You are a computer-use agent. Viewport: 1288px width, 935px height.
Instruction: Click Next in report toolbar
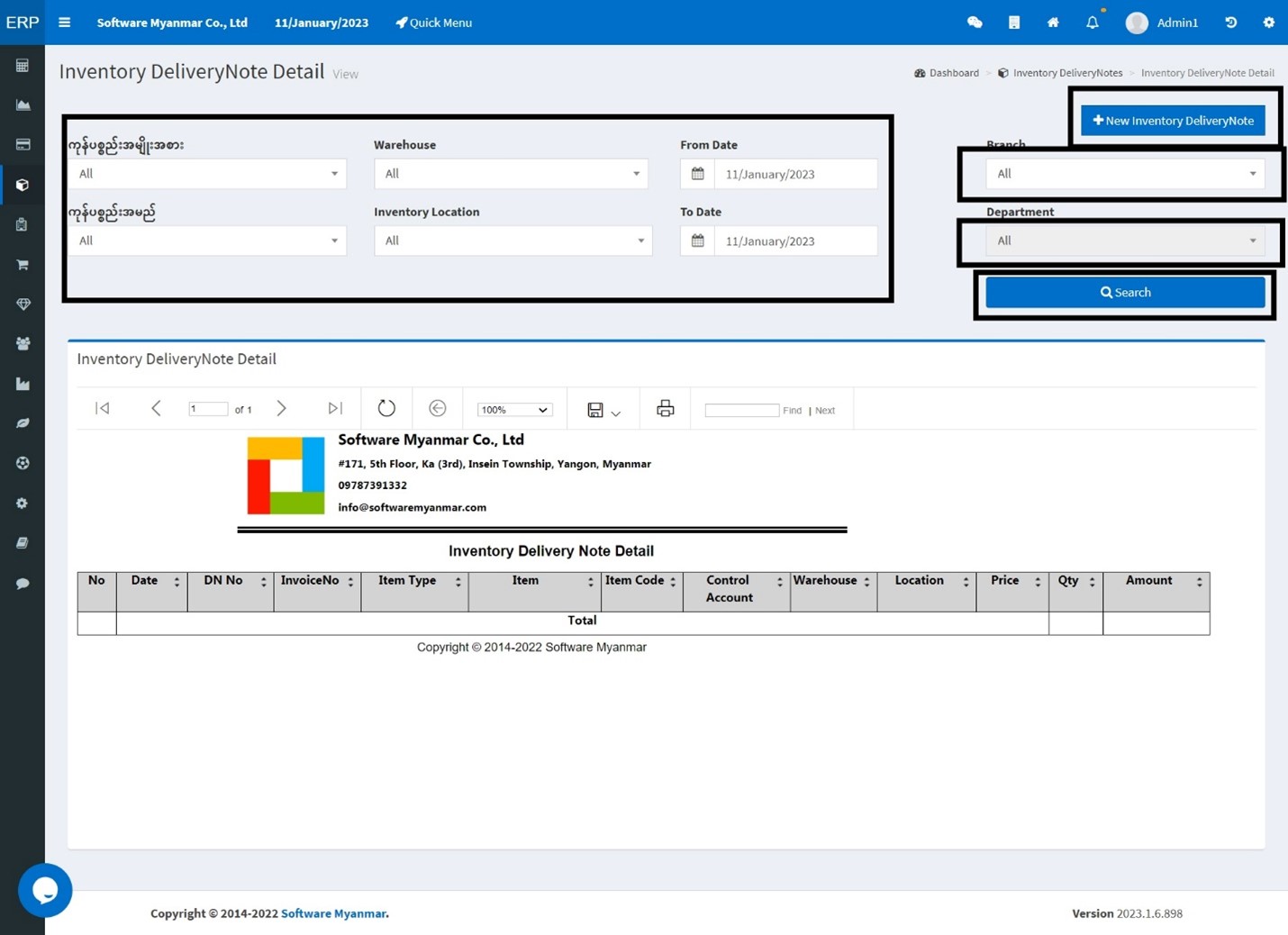click(x=825, y=410)
